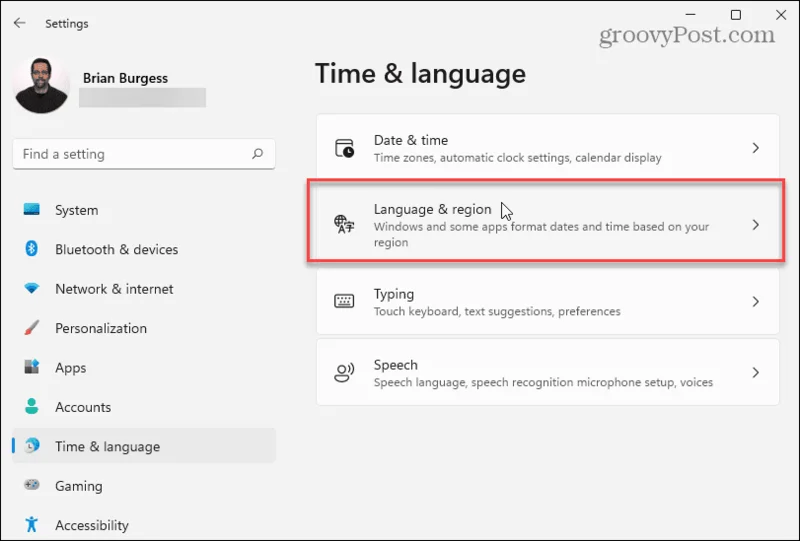Click the Brian Burgess account name

(125, 78)
